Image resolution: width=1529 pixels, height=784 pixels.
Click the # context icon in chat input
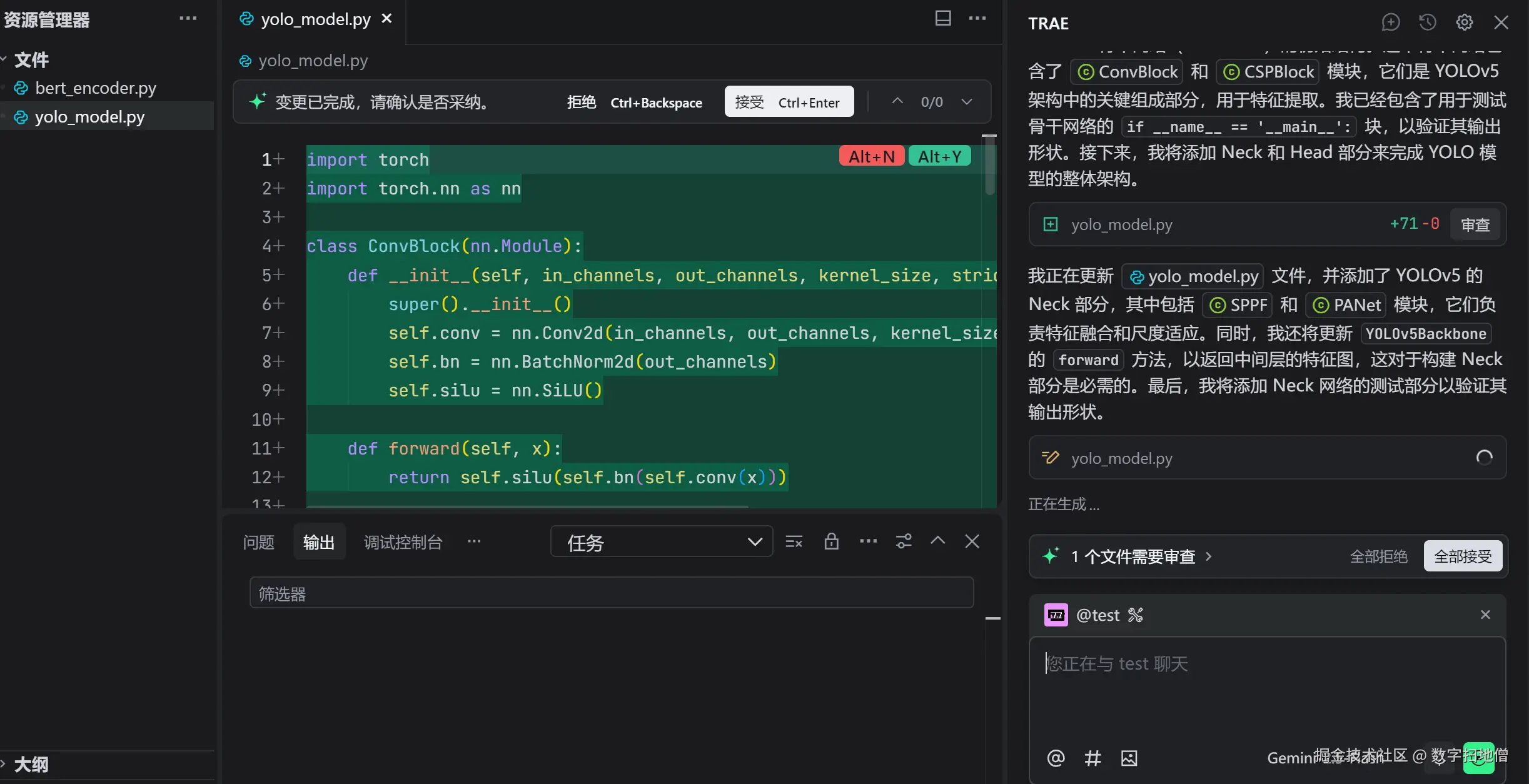coord(1092,758)
